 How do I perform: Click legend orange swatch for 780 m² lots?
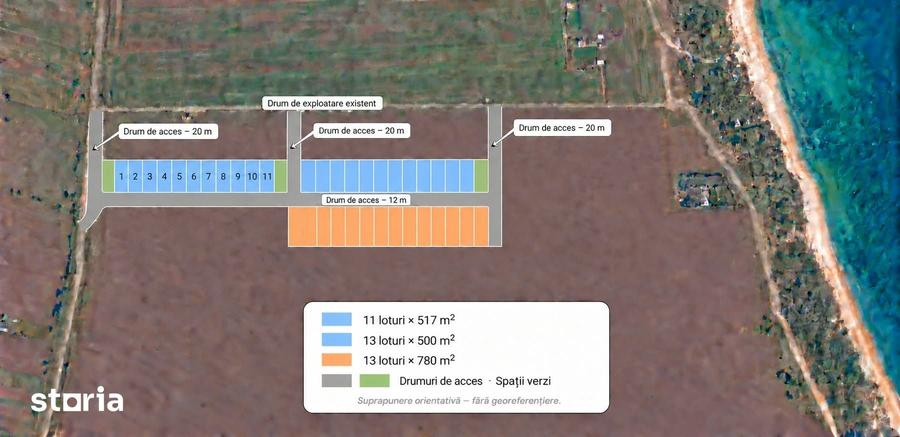coord(336,360)
